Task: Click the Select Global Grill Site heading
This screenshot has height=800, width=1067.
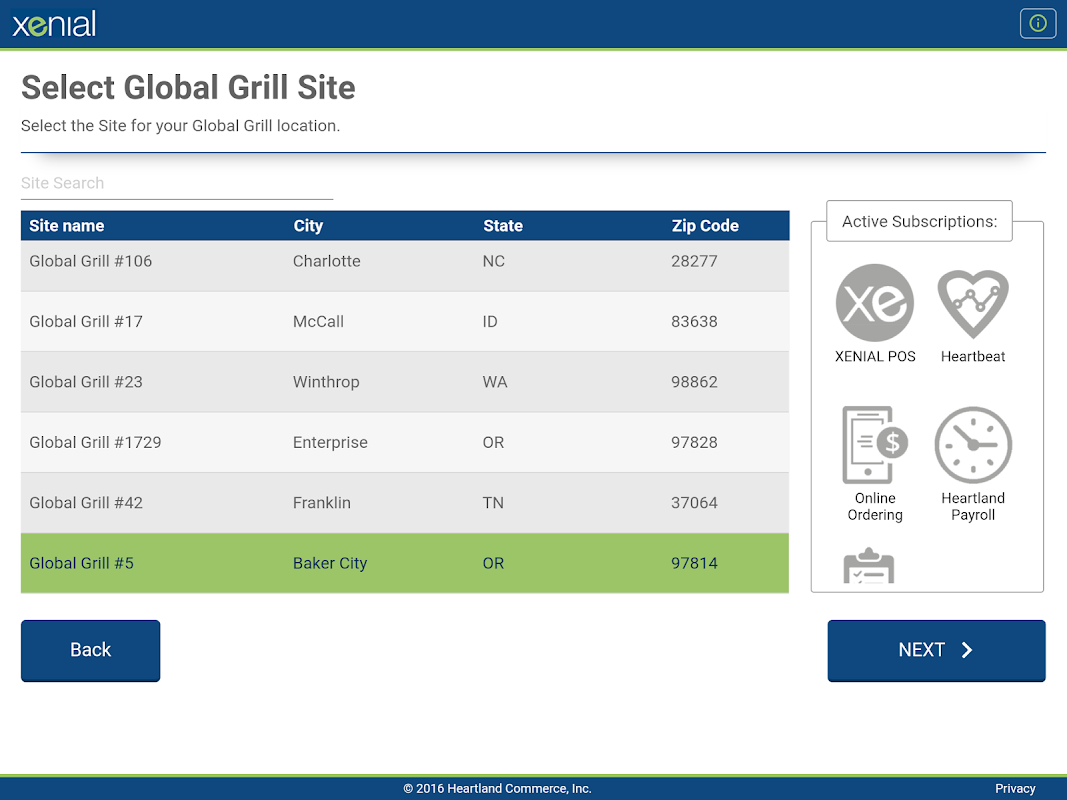Action: click(188, 88)
